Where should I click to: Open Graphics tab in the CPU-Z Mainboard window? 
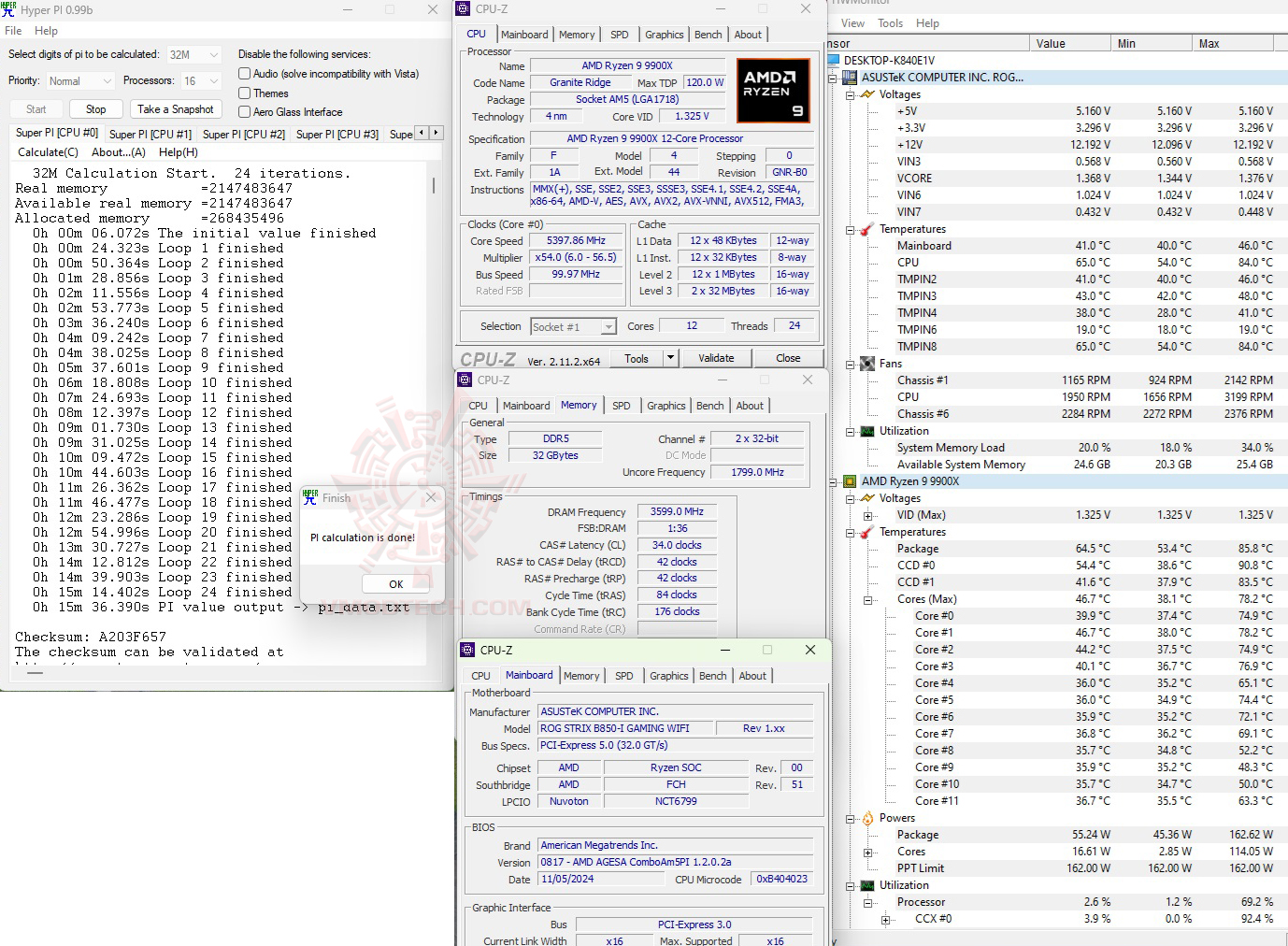(x=669, y=676)
